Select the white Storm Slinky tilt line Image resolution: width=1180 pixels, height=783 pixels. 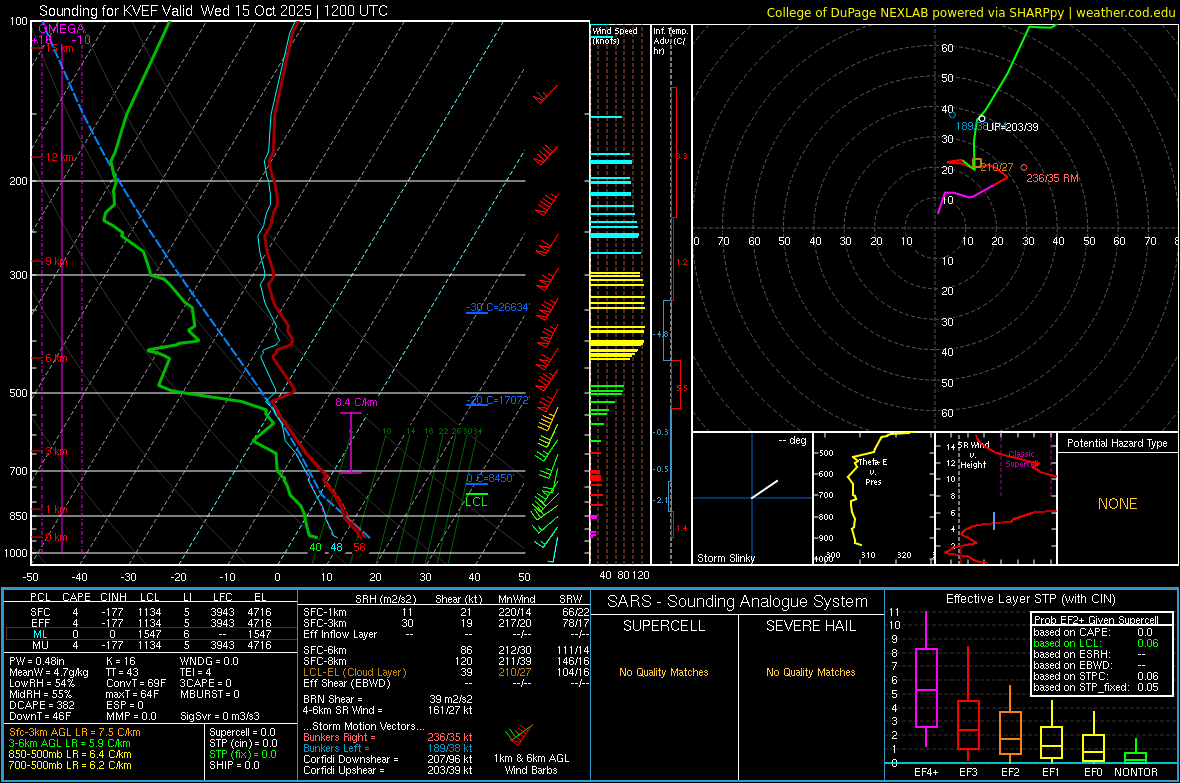[x=765, y=489]
